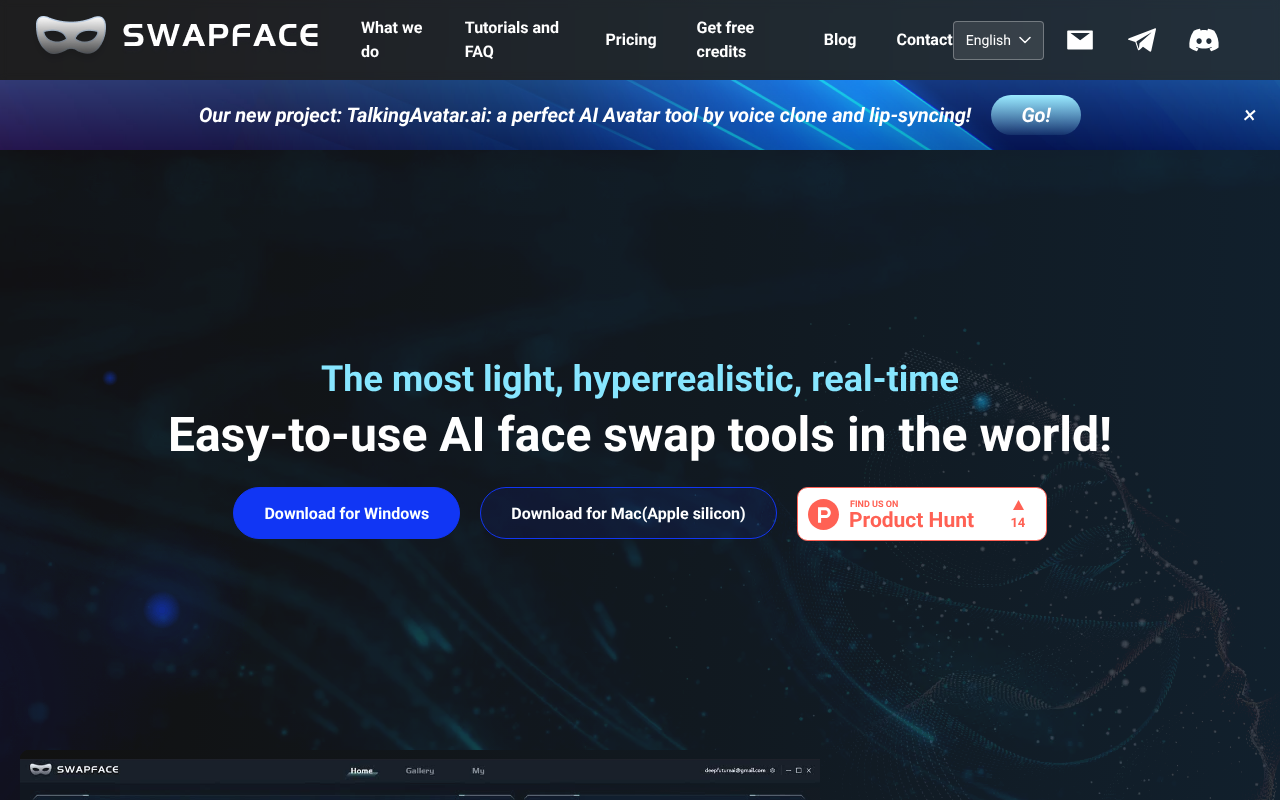
Task: Select Gallery tab in app preview
Action: pos(420,770)
